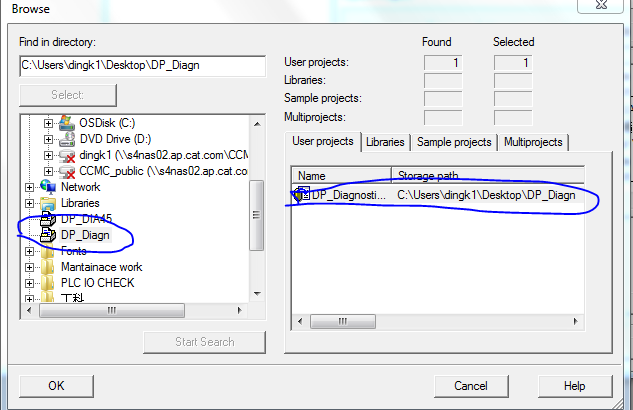The height and width of the screenshot is (410, 633).
Task: Click the Network globe icon
Action: tap(48, 187)
